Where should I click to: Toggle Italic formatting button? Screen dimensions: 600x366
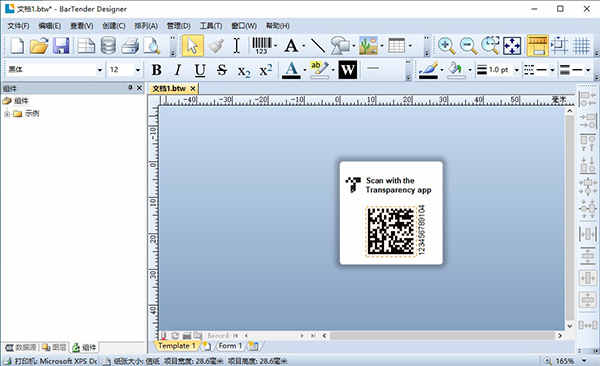coord(178,70)
